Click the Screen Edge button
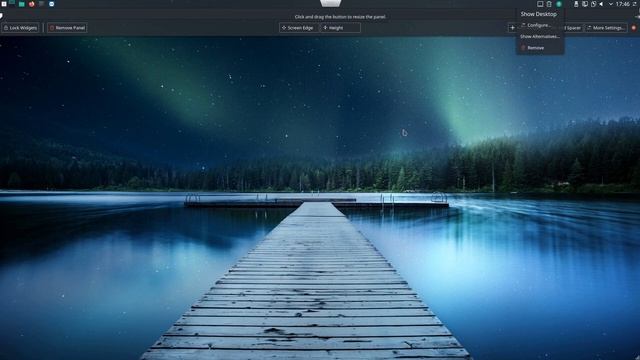 [298, 28]
